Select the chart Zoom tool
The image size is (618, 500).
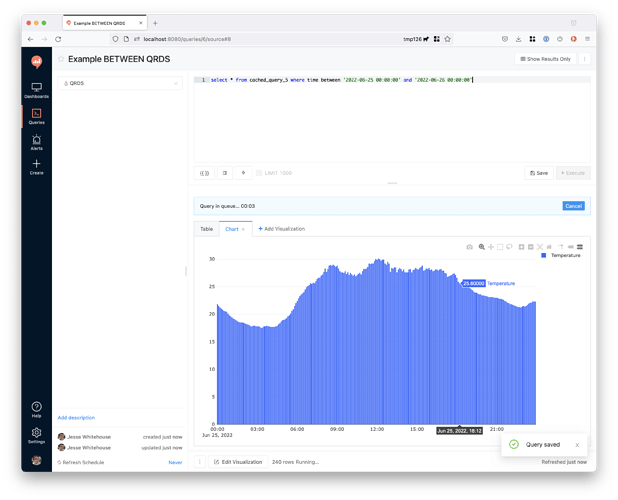pyautogui.click(x=482, y=247)
